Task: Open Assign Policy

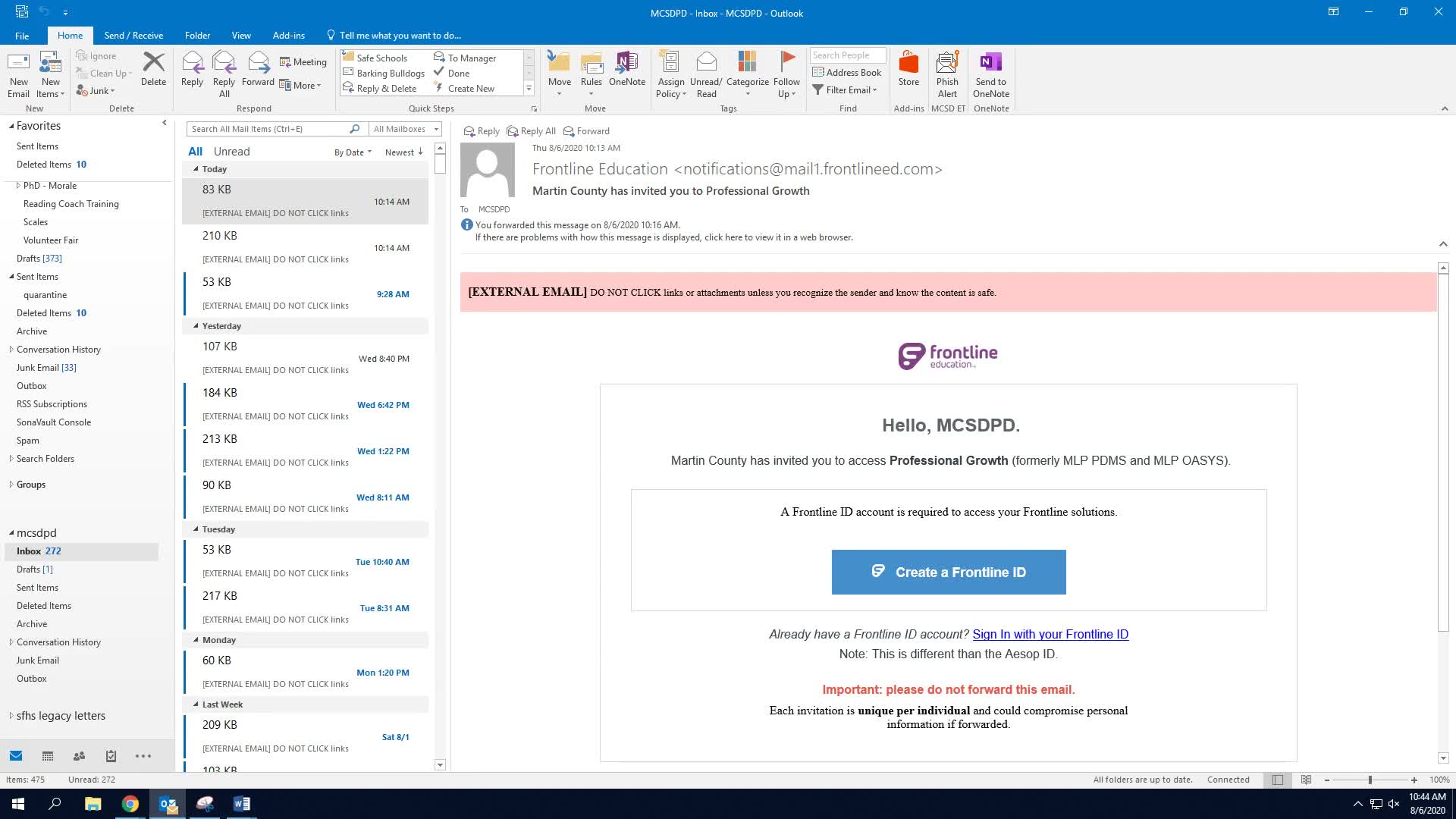Action: pyautogui.click(x=670, y=75)
